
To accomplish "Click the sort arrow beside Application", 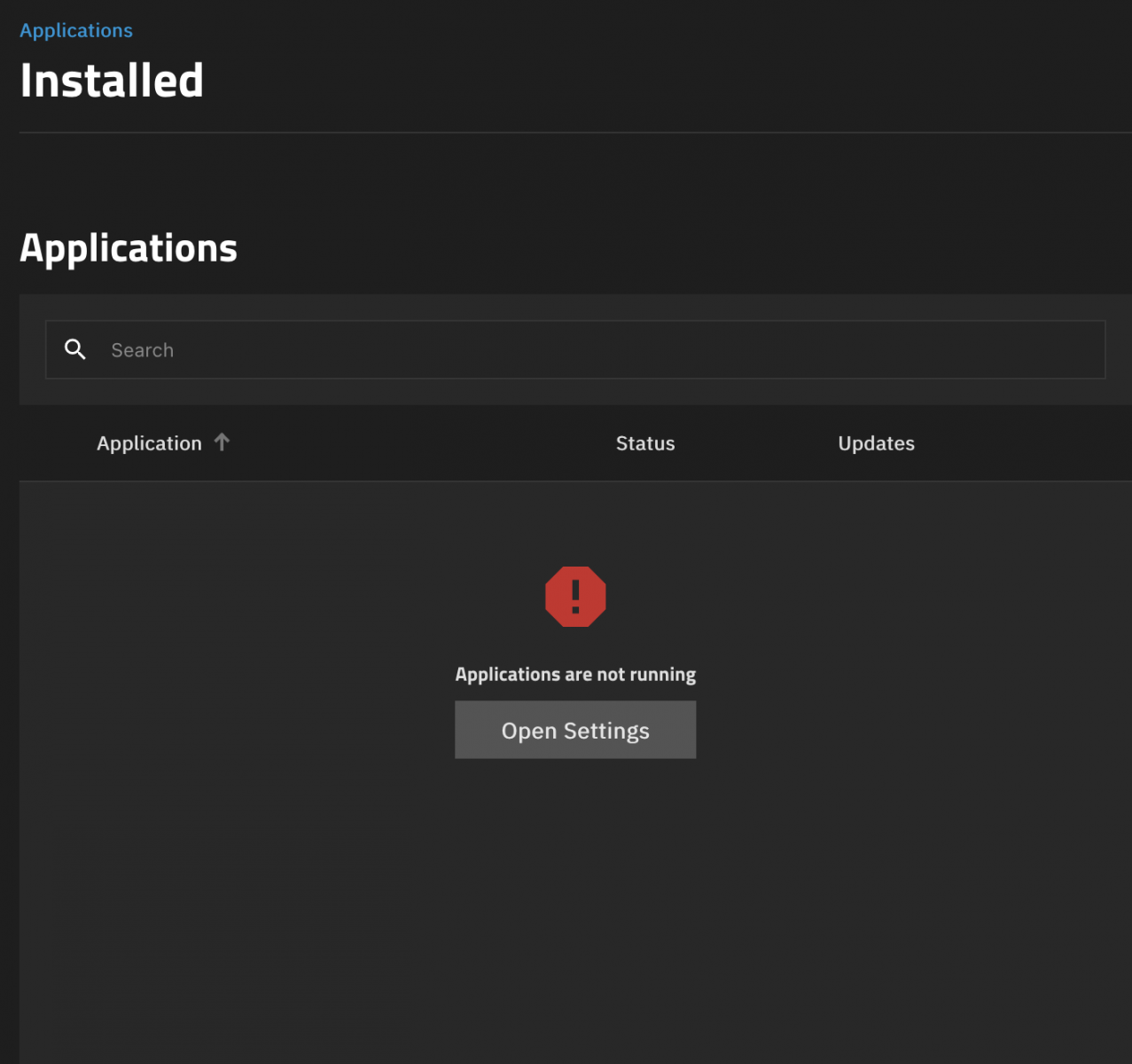I will (x=222, y=442).
